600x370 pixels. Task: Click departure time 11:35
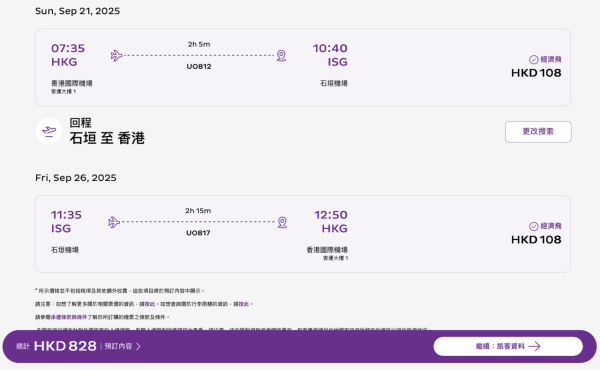(66, 215)
